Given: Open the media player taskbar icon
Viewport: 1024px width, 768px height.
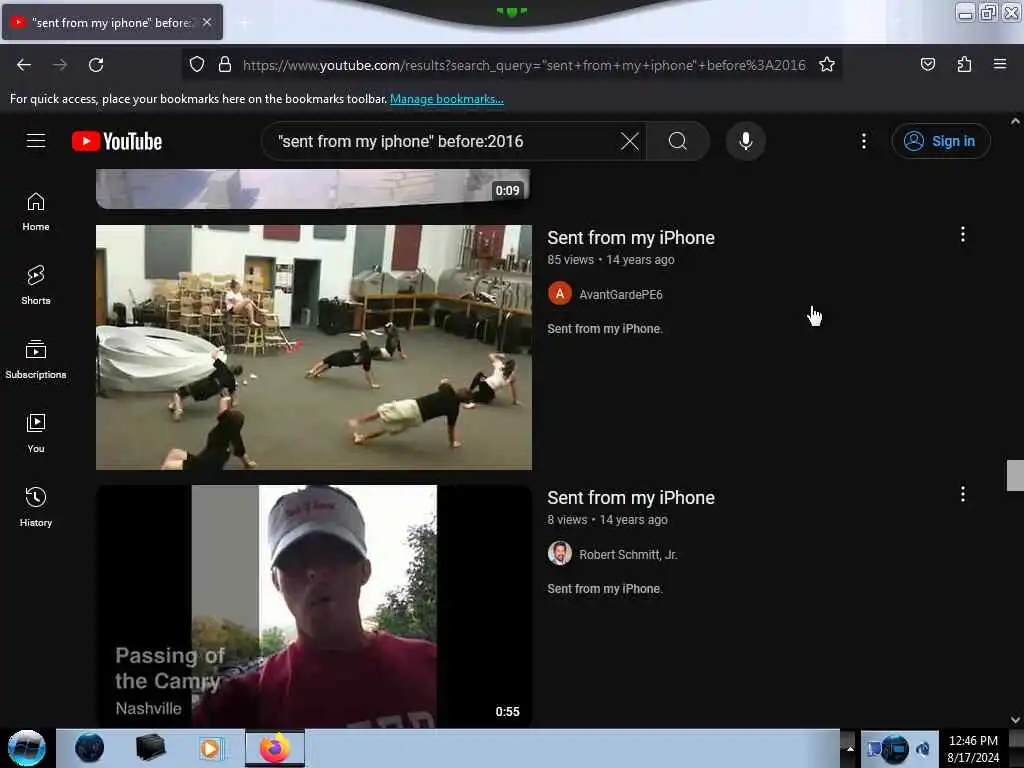Looking at the screenshot, I should (x=210, y=748).
